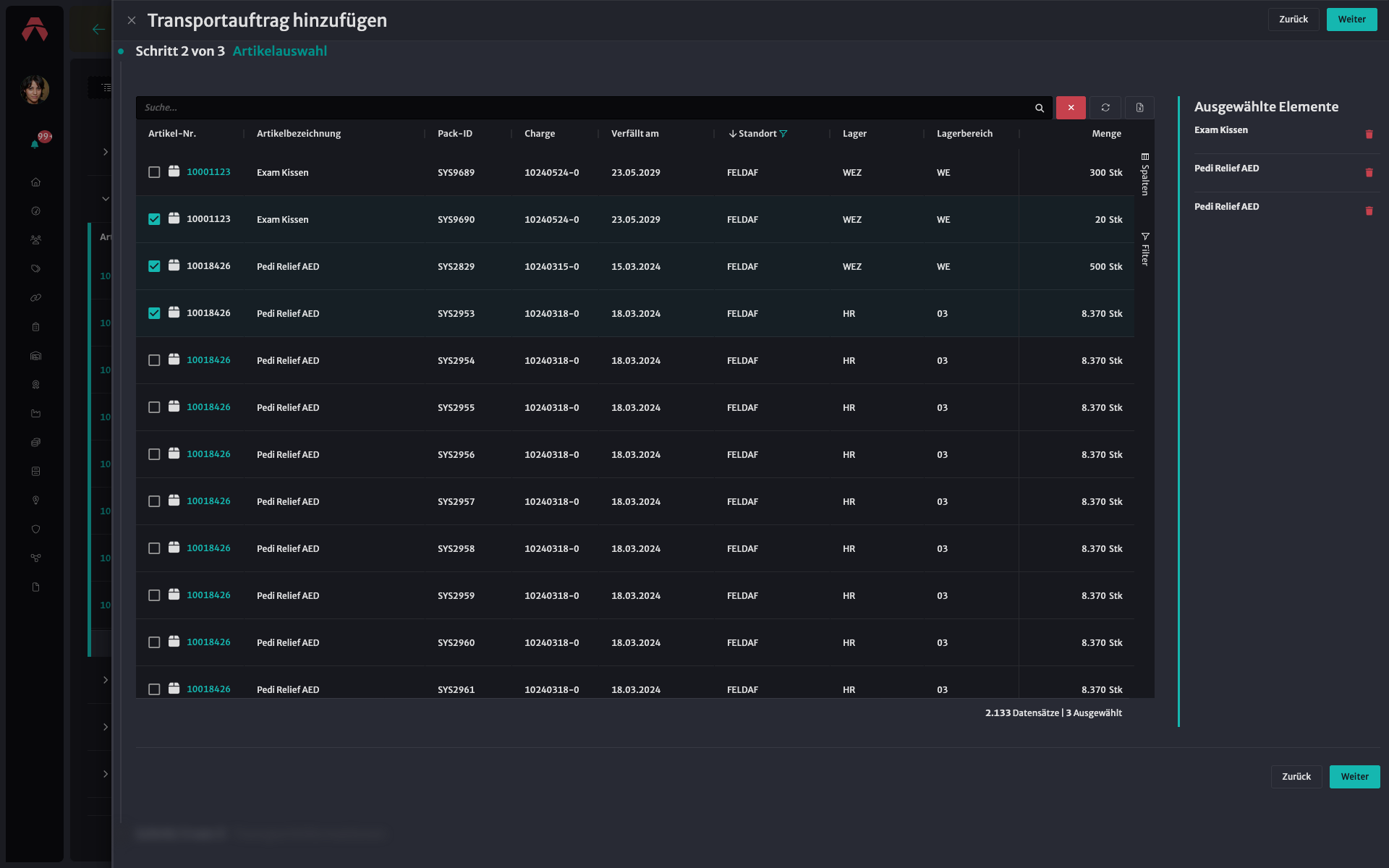Click the top Weiter button
This screenshot has width=1389, height=868.
[x=1351, y=20]
